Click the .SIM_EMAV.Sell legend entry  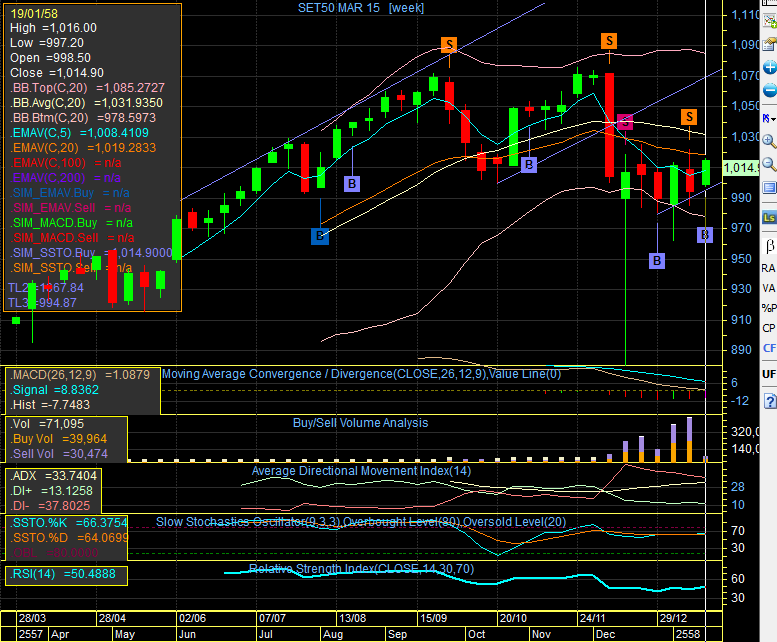click(x=70, y=208)
